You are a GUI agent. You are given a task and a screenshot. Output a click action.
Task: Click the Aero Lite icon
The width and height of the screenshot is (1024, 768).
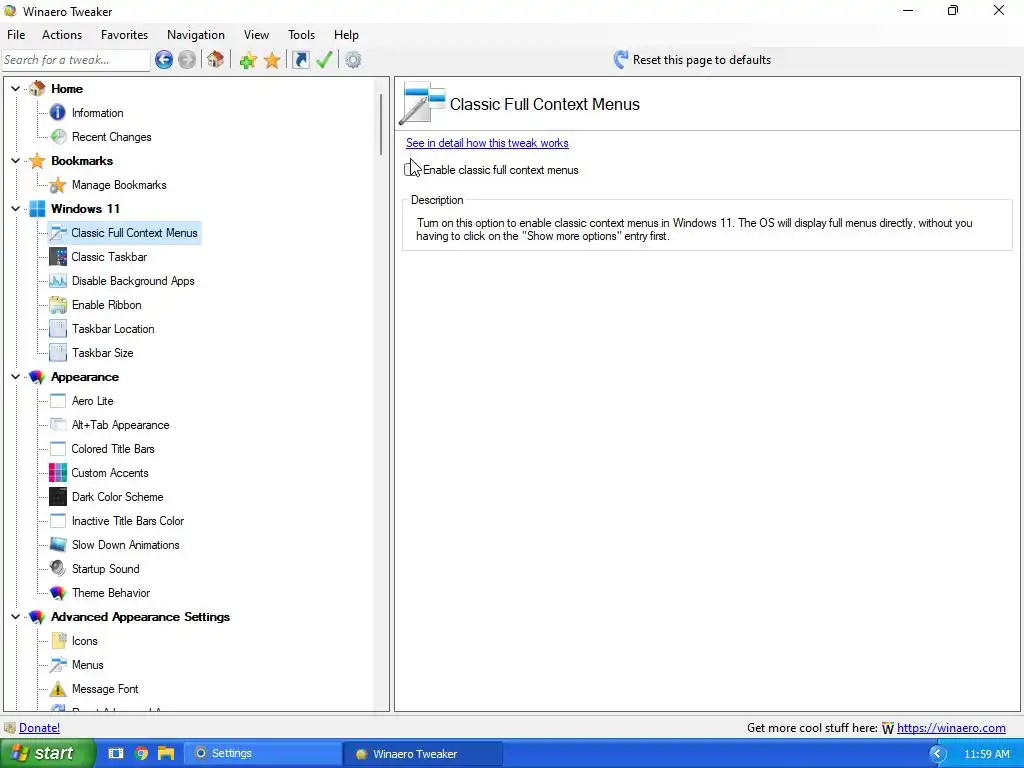pyautogui.click(x=58, y=401)
